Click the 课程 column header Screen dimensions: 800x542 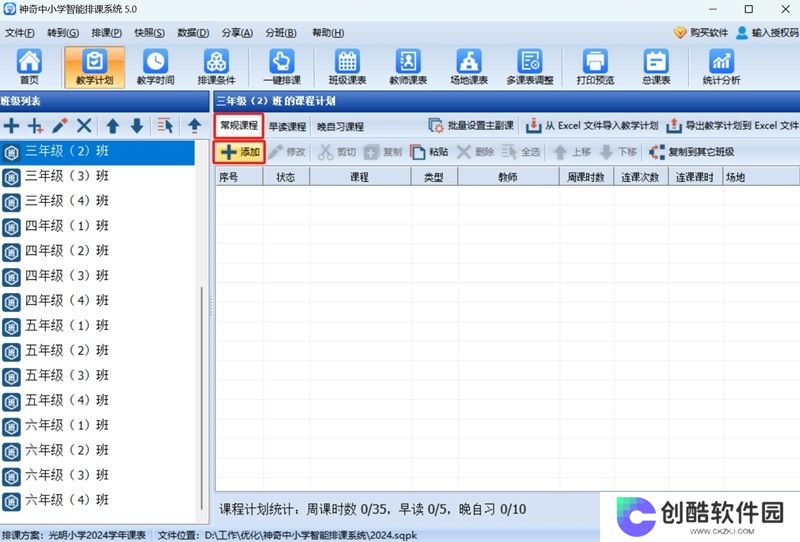tap(360, 177)
